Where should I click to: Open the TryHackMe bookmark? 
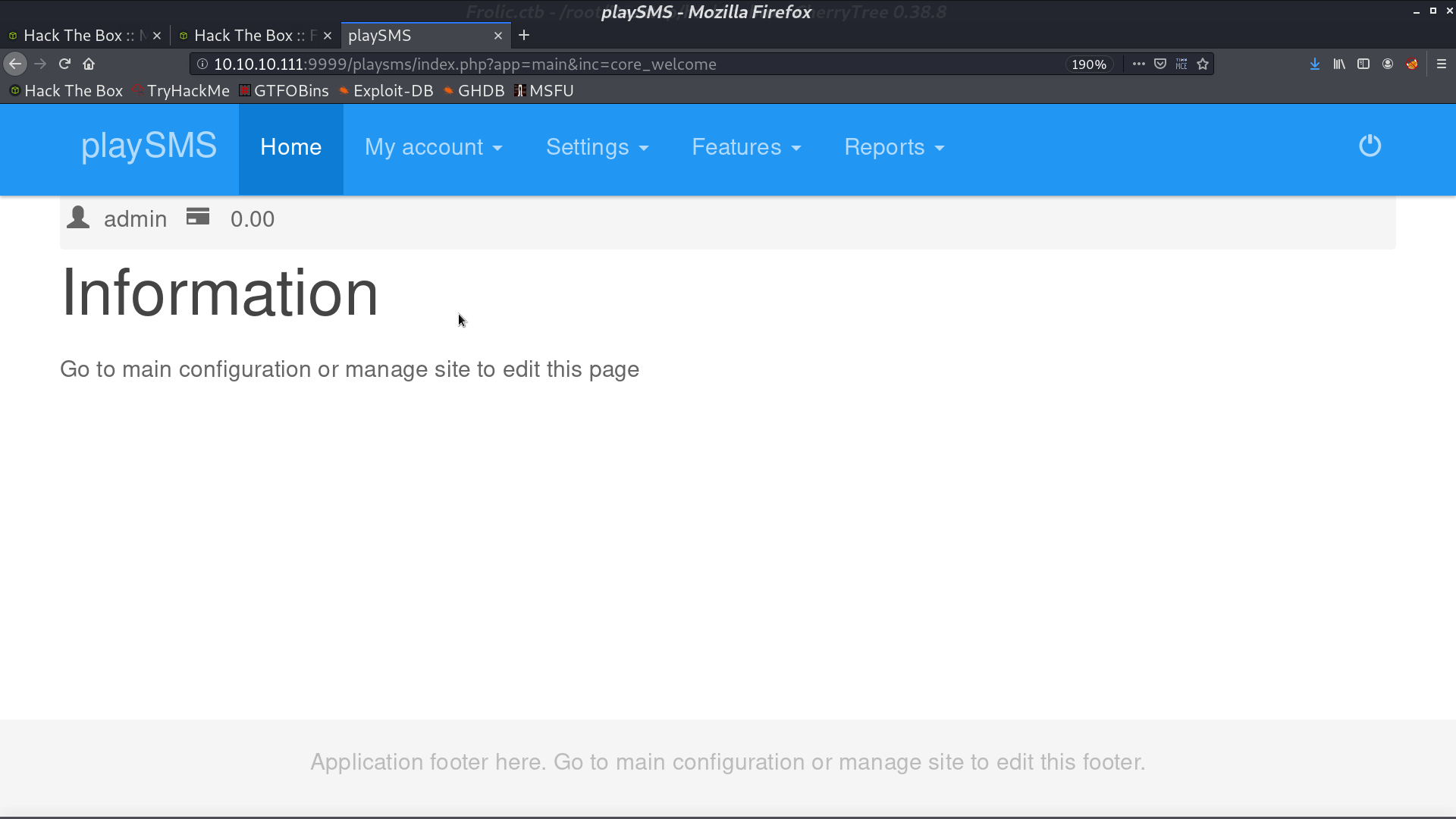point(180,91)
